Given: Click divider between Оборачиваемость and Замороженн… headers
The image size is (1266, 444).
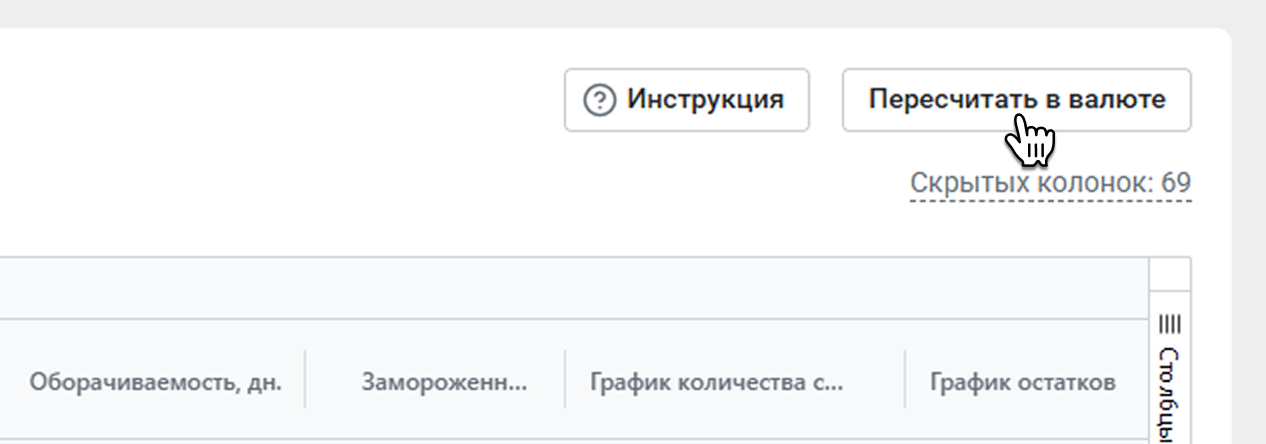Looking at the screenshot, I should [305, 379].
